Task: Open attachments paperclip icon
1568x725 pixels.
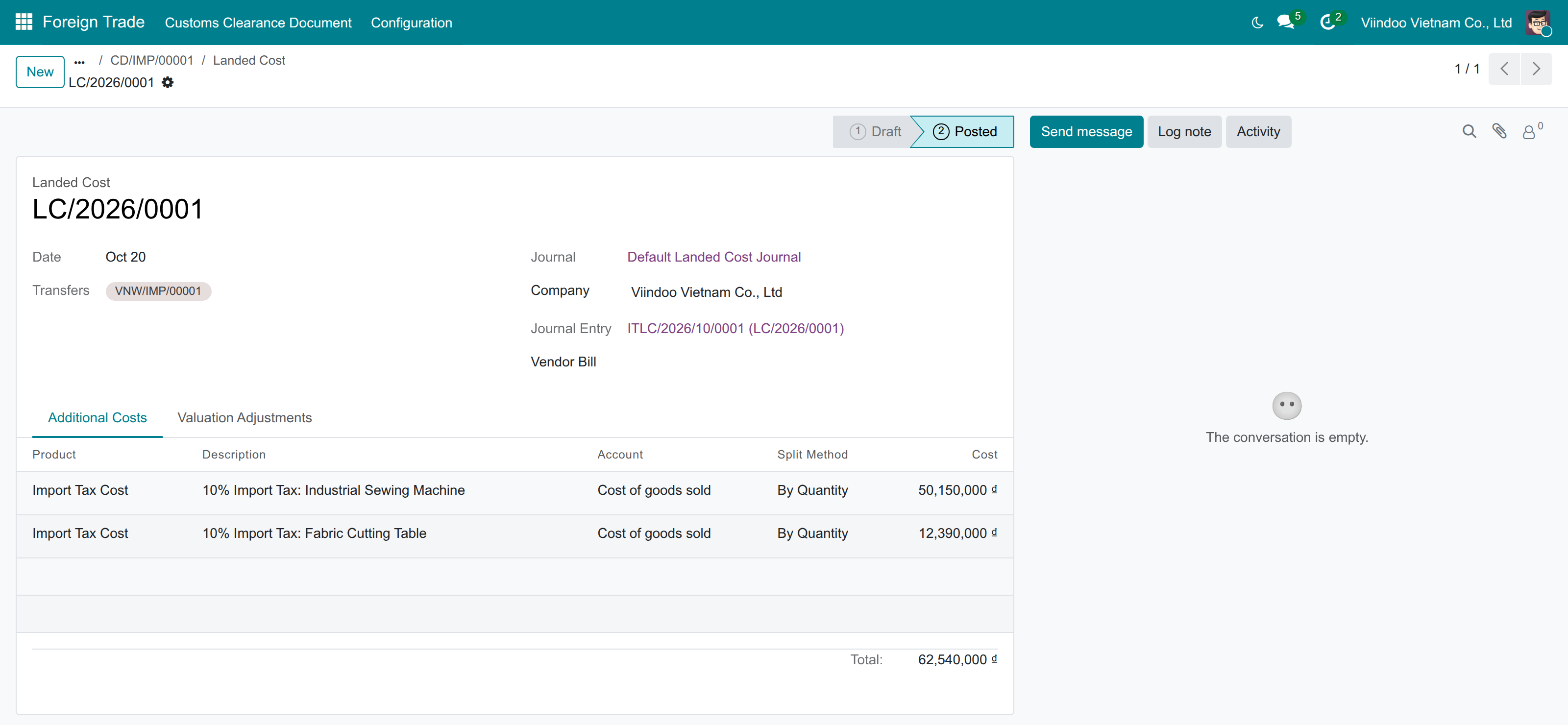Action: (x=1498, y=131)
